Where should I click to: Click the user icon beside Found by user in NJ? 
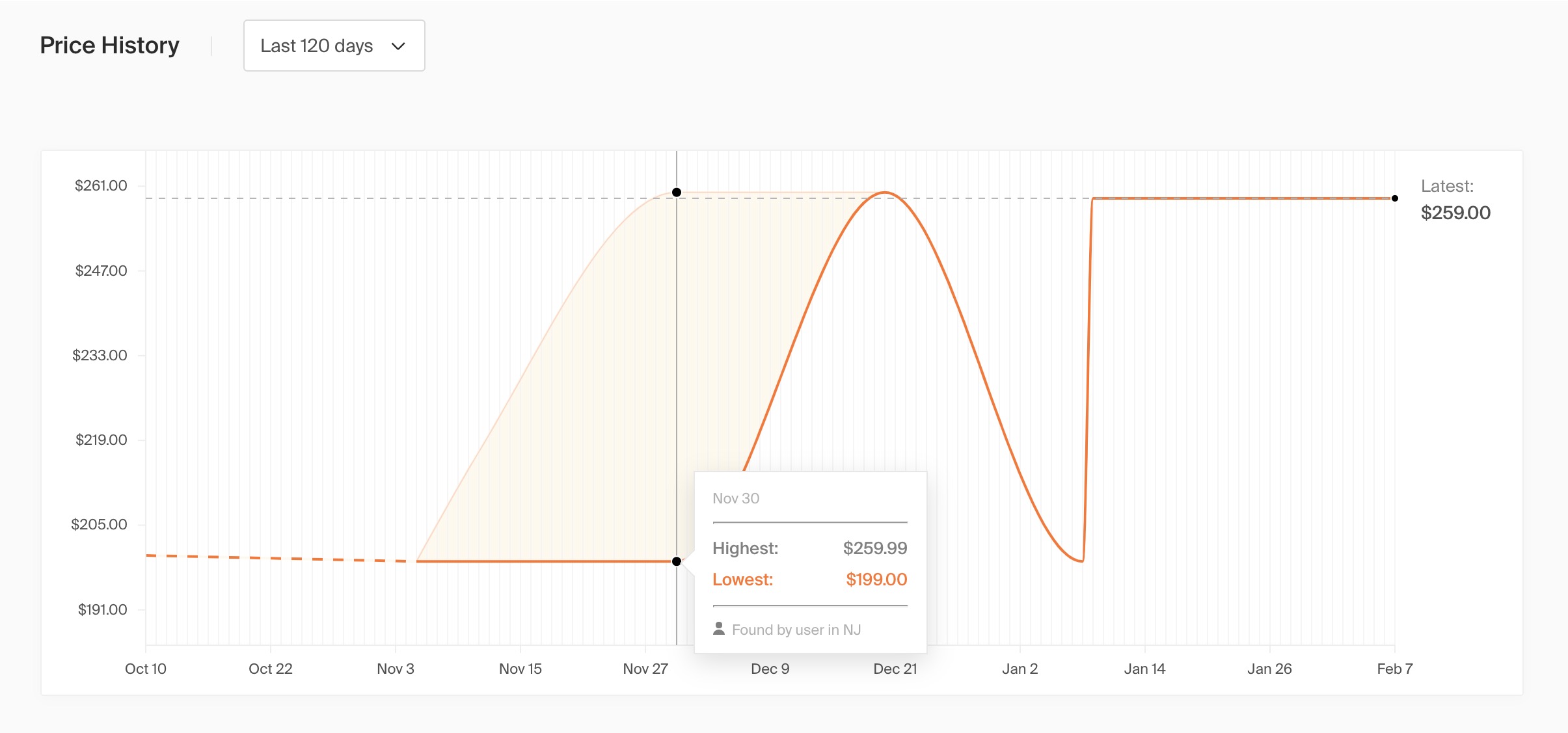(719, 628)
